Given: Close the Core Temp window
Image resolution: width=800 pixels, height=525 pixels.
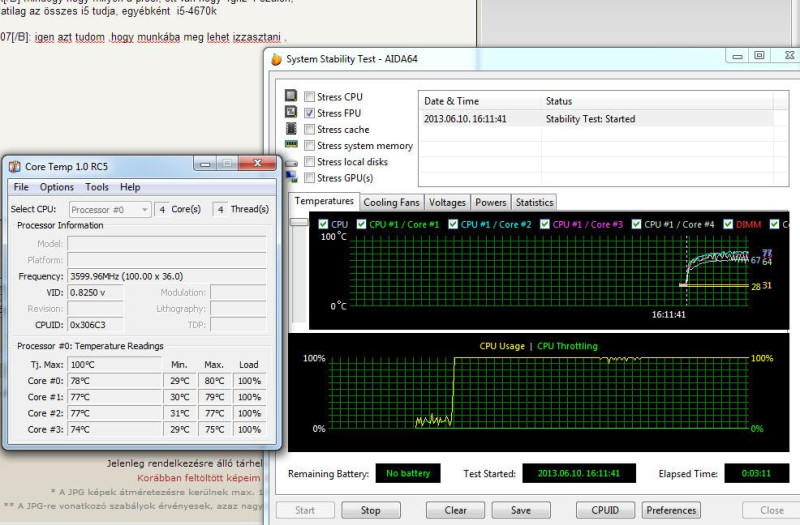Looking at the screenshot, I should pos(258,163).
